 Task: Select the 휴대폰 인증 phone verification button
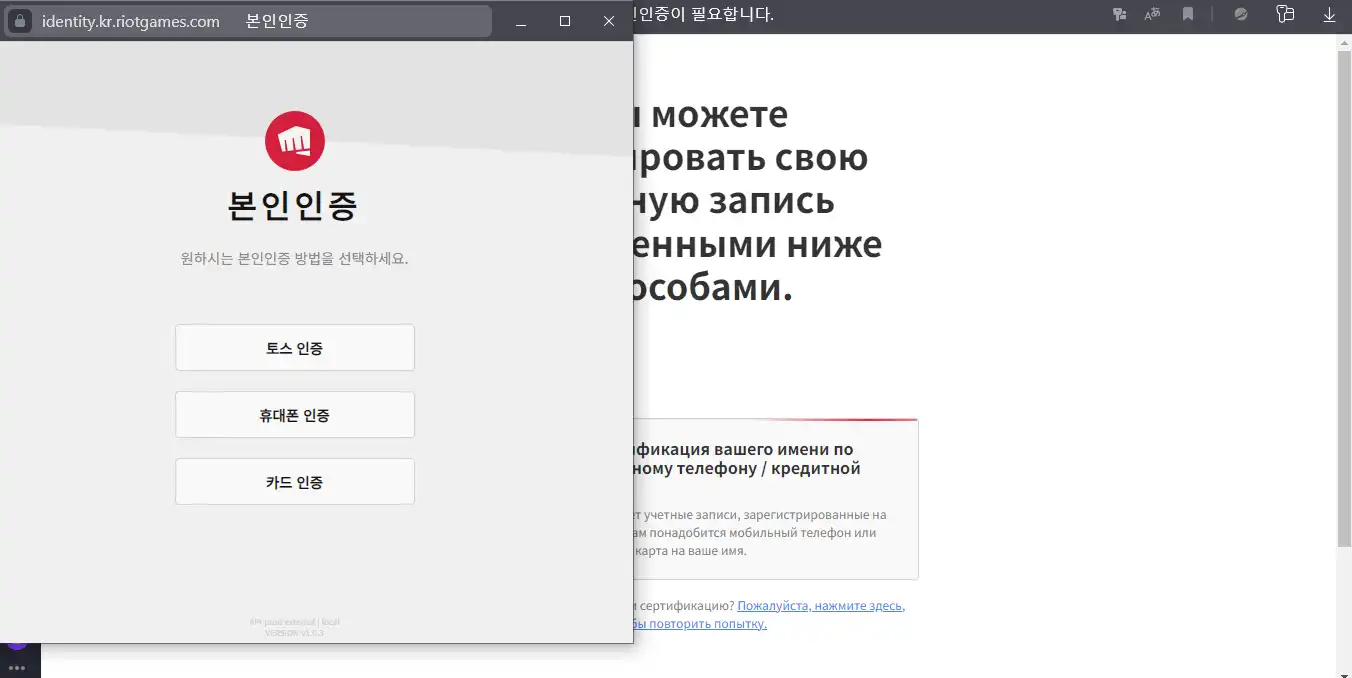(295, 415)
